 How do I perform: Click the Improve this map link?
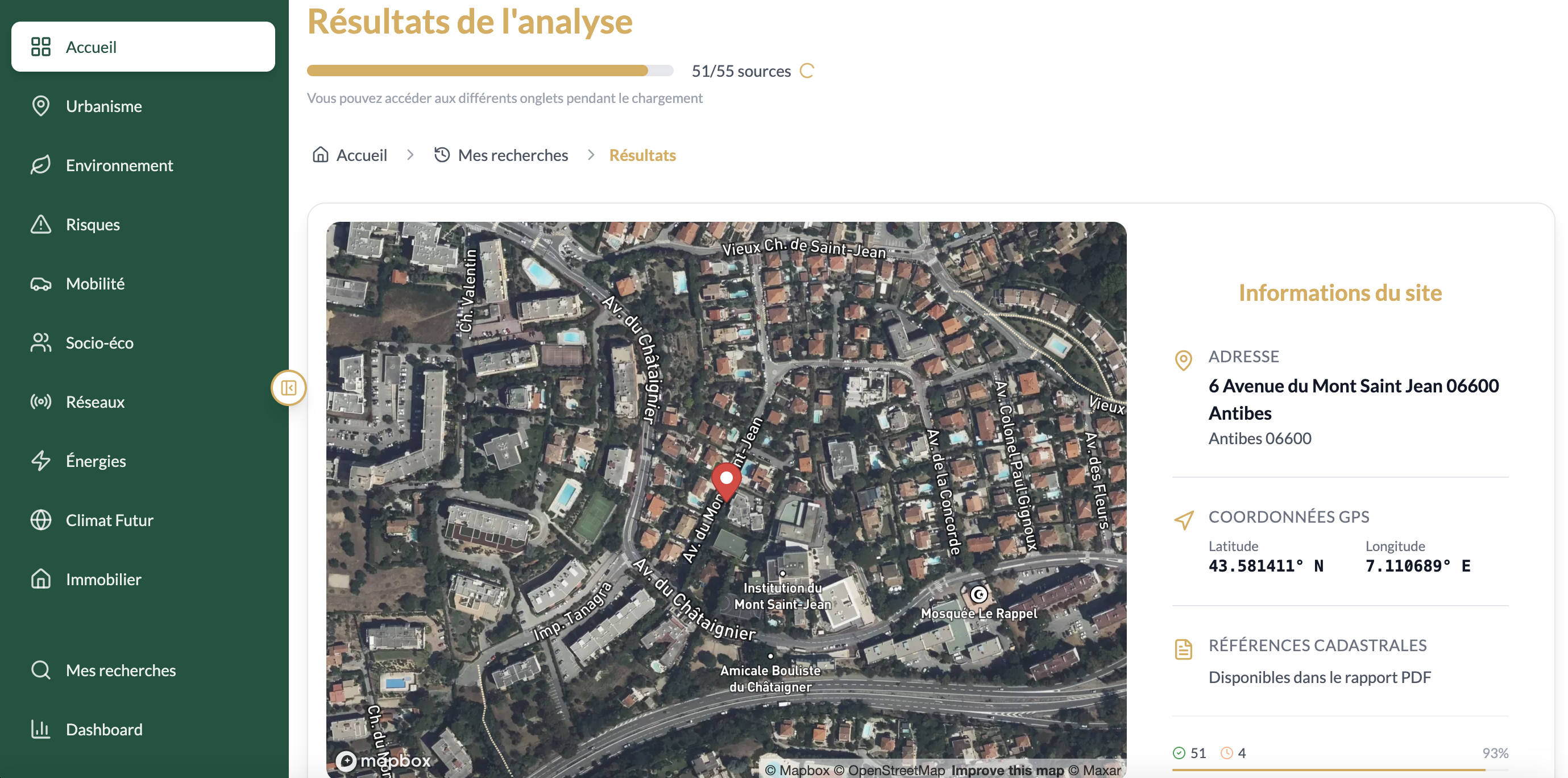(x=1007, y=770)
